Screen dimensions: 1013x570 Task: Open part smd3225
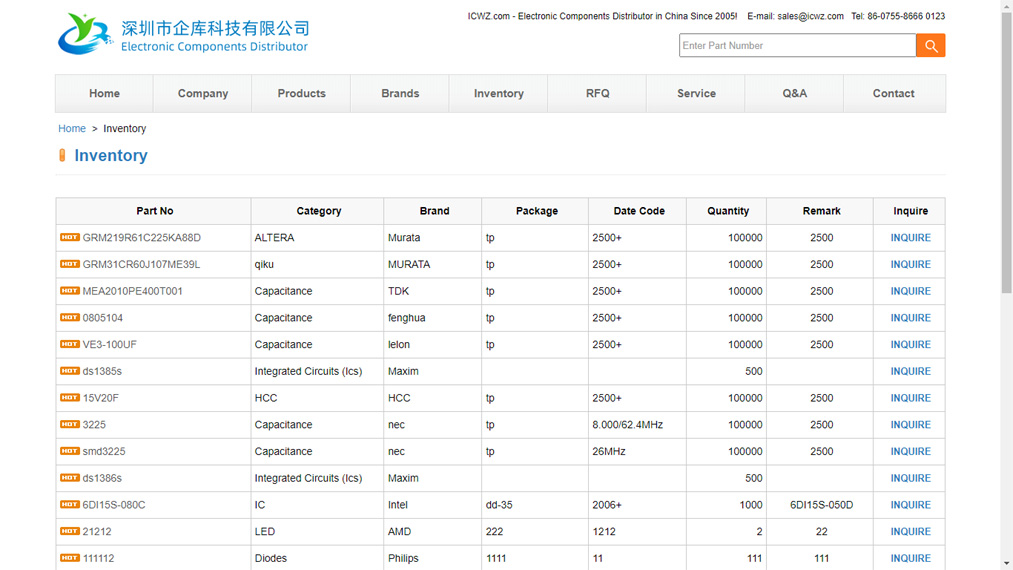pyautogui.click(x=104, y=451)
